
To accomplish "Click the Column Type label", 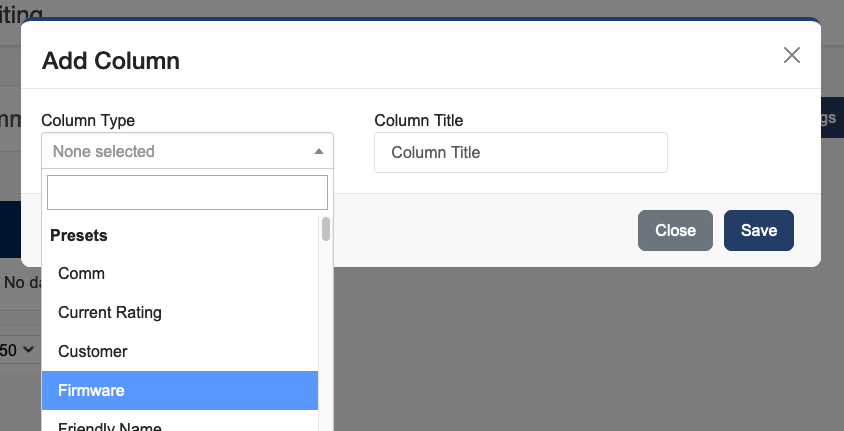I will click(88, 120).
